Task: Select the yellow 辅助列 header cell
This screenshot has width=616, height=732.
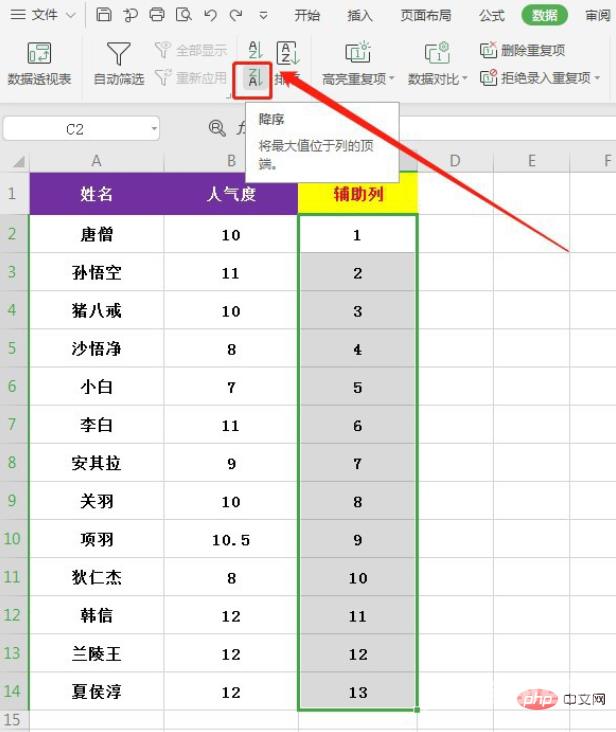Action: pyautogui.click(x=357, y=194)
